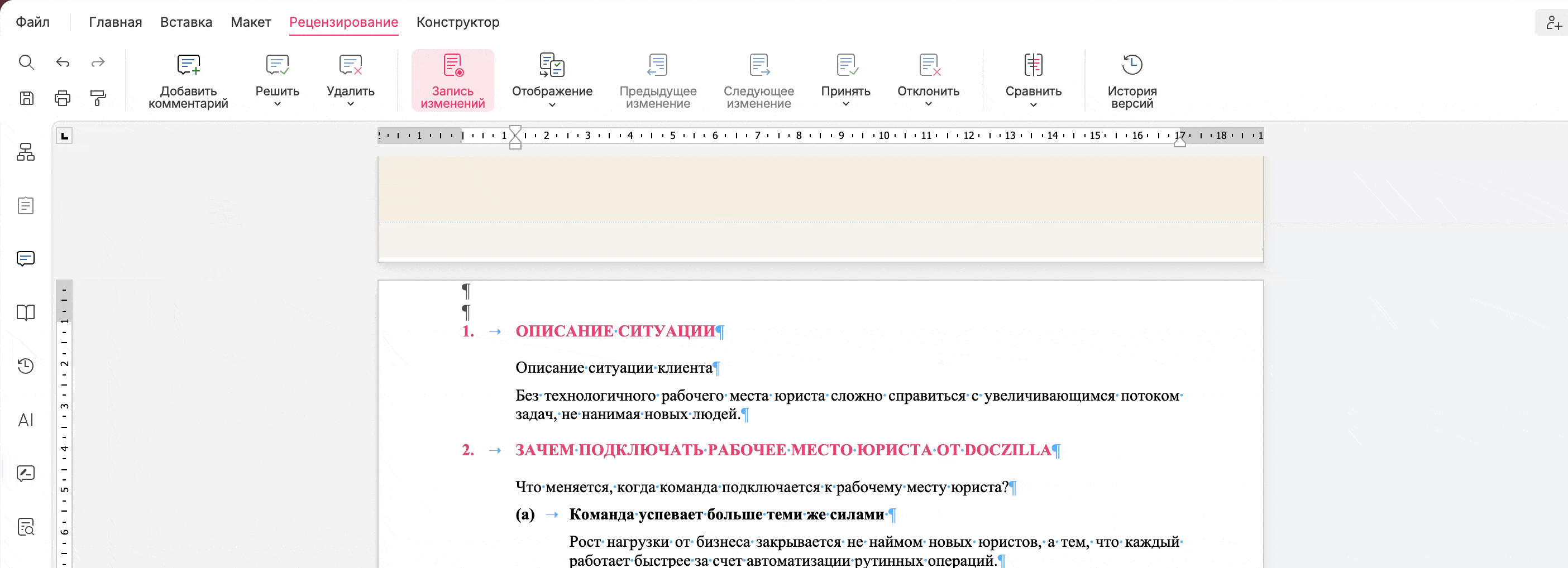1568x568 pixels.
Task: Switch to the Конструктор tab
Action: coord(458,22)
